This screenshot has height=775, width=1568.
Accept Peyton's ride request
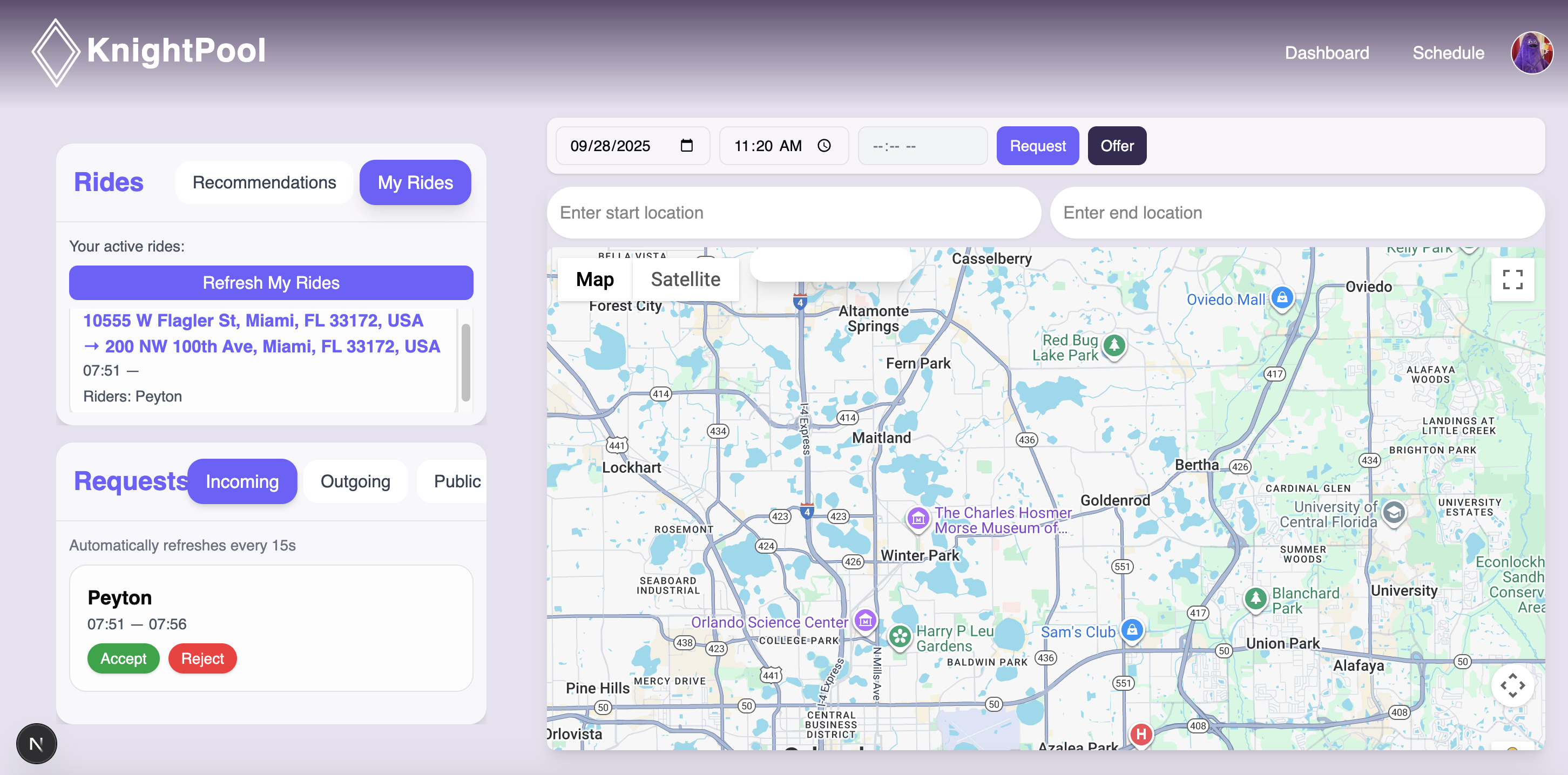pos(123,658)
